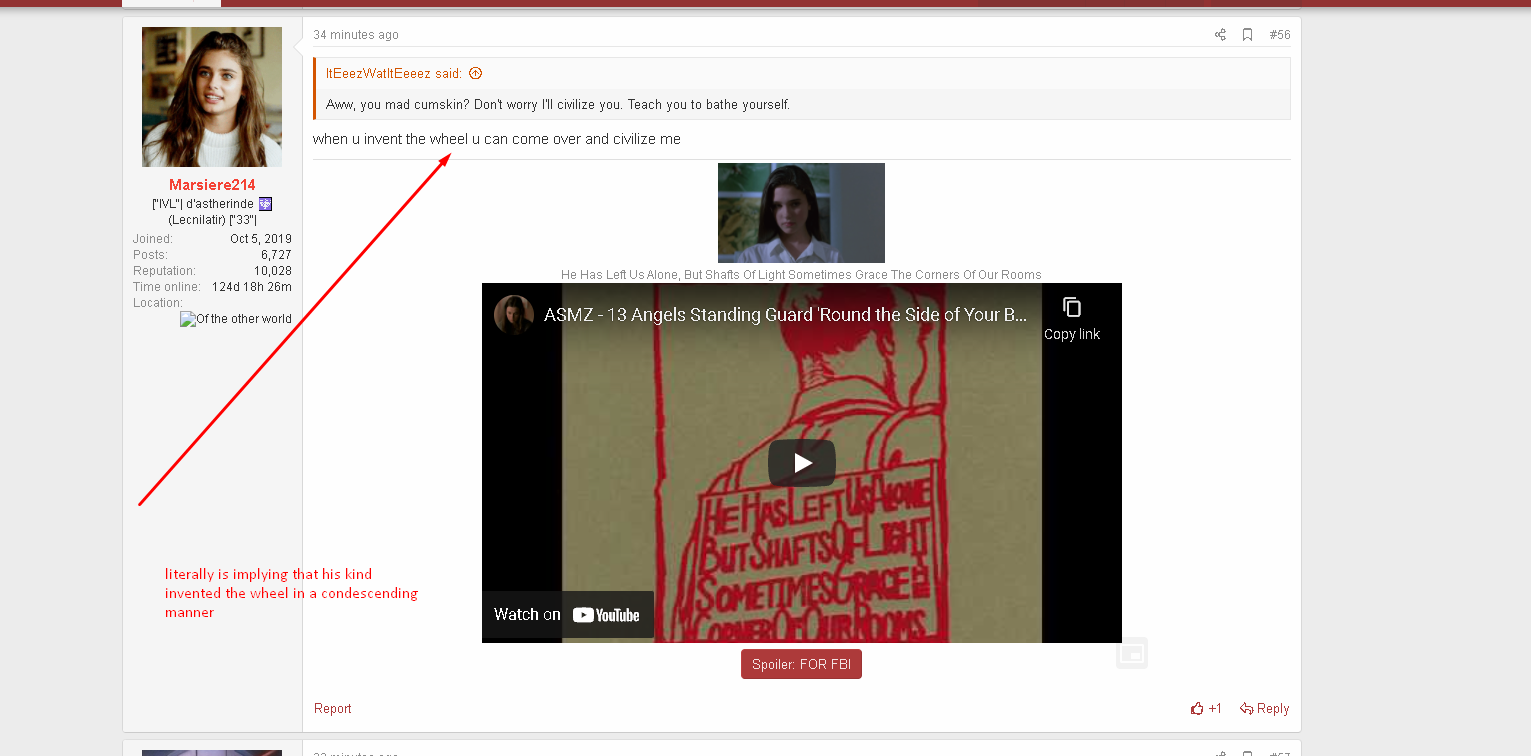Like the post with thumbs-up
Image resolution: width=1531 pixels, height=756 pixels.
1197,709
